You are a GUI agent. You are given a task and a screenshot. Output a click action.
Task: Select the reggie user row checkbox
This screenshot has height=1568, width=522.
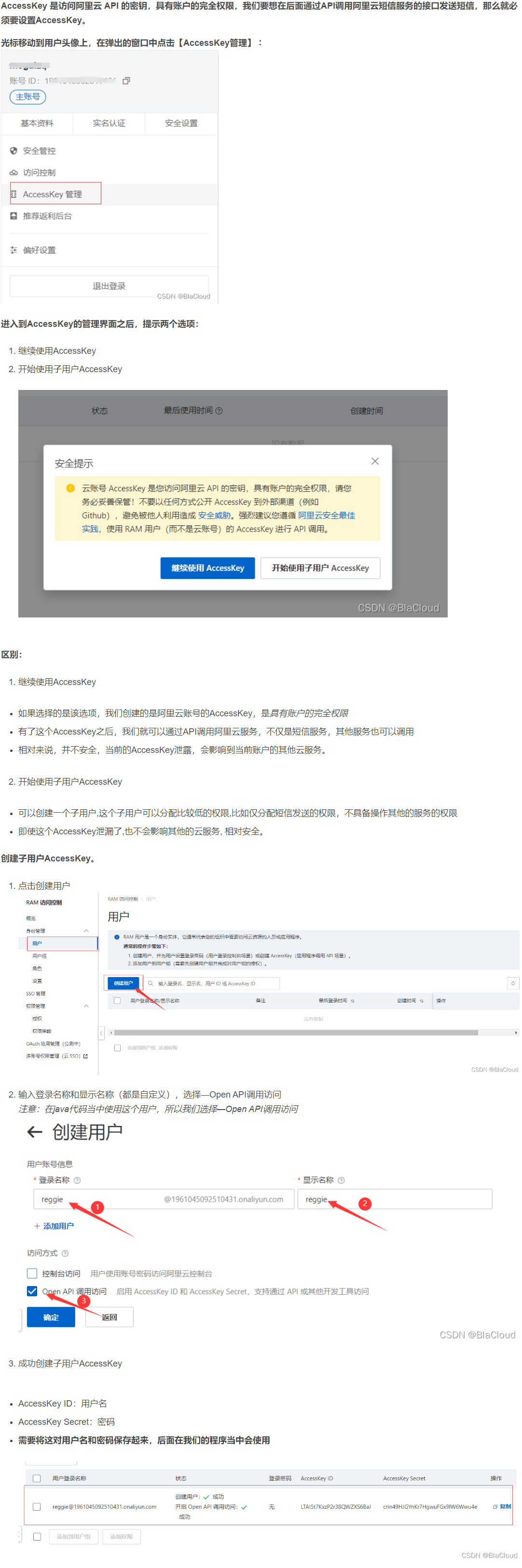click(x=37, y=1506)
